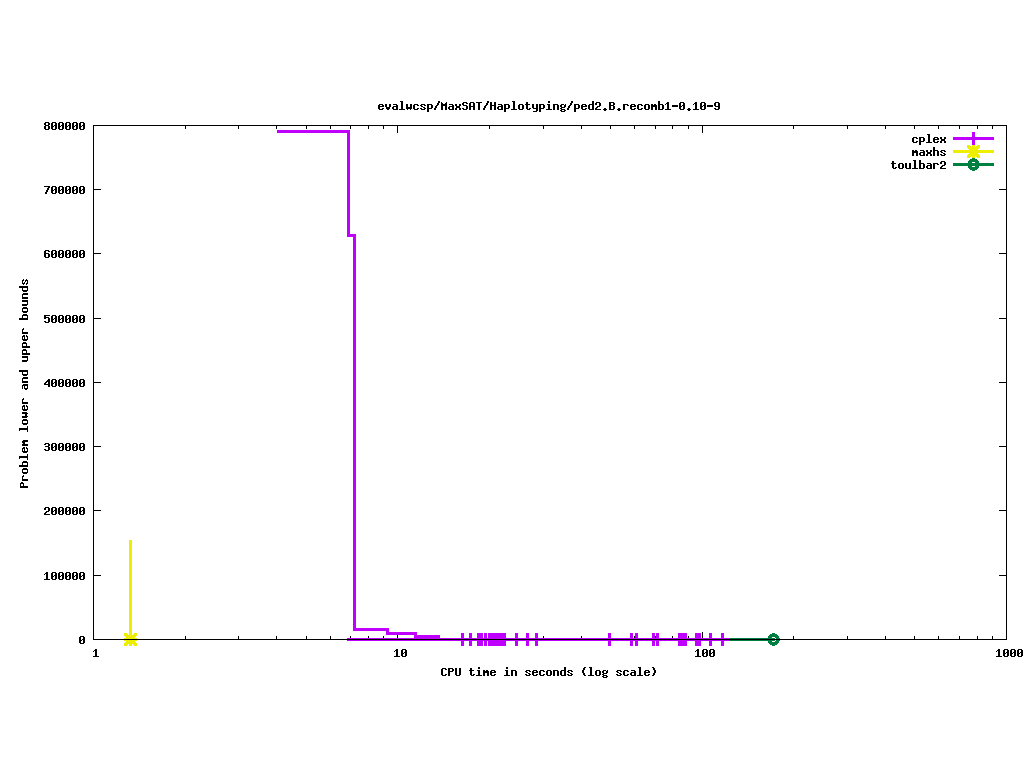The width and height of the screenshot is (1024, 768).
Task: Click the green toulbar2 legend circle marker
Action: (973, 165)
